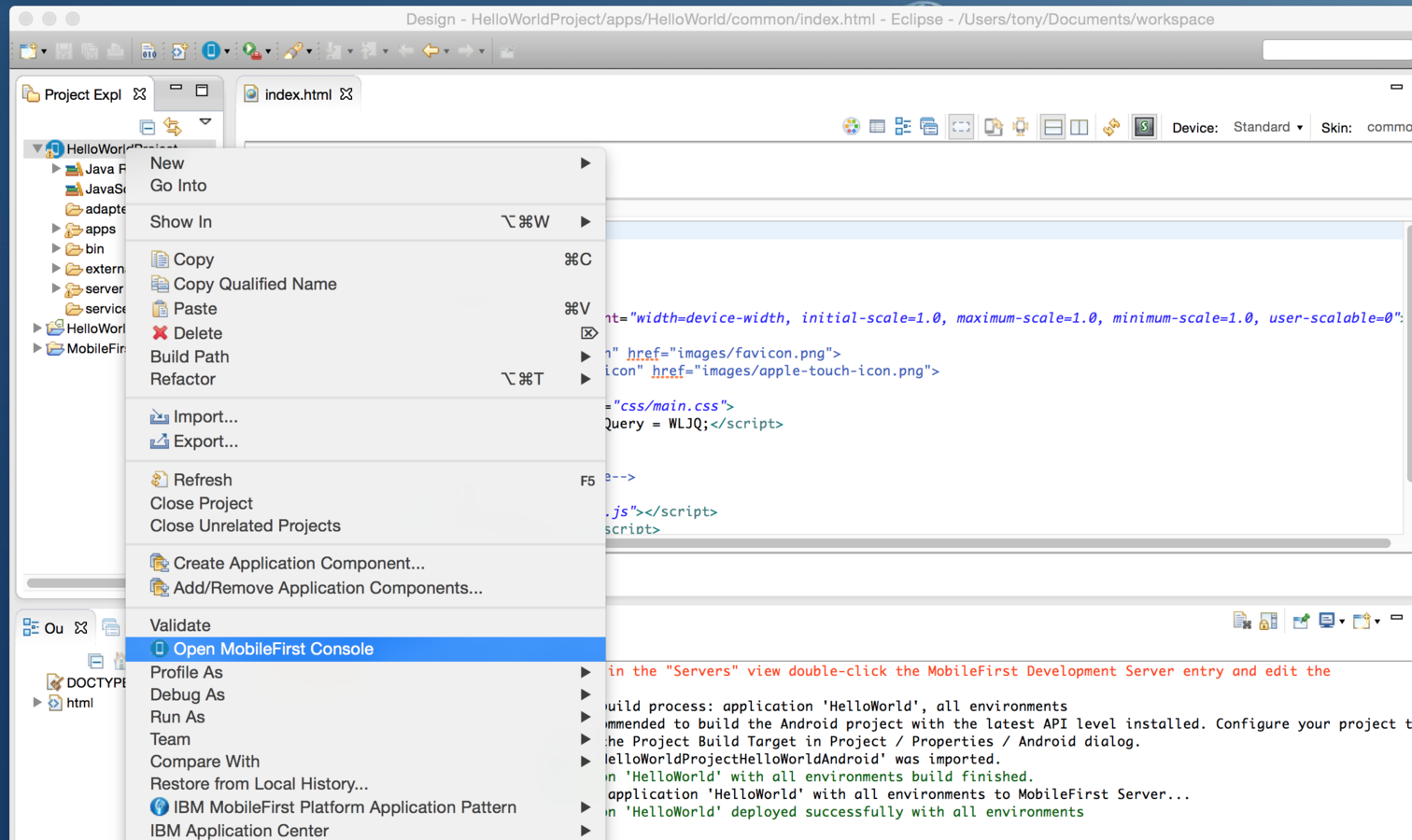Image resolution: width=1412 pixels, height=840 pixels.
Task: Click Collapse All in Project Explorer
Action: pos(148,126)
